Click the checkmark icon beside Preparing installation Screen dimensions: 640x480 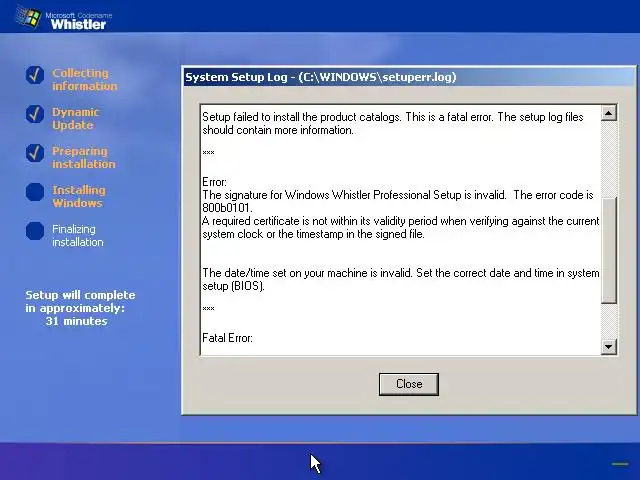[x=35, y=153]
